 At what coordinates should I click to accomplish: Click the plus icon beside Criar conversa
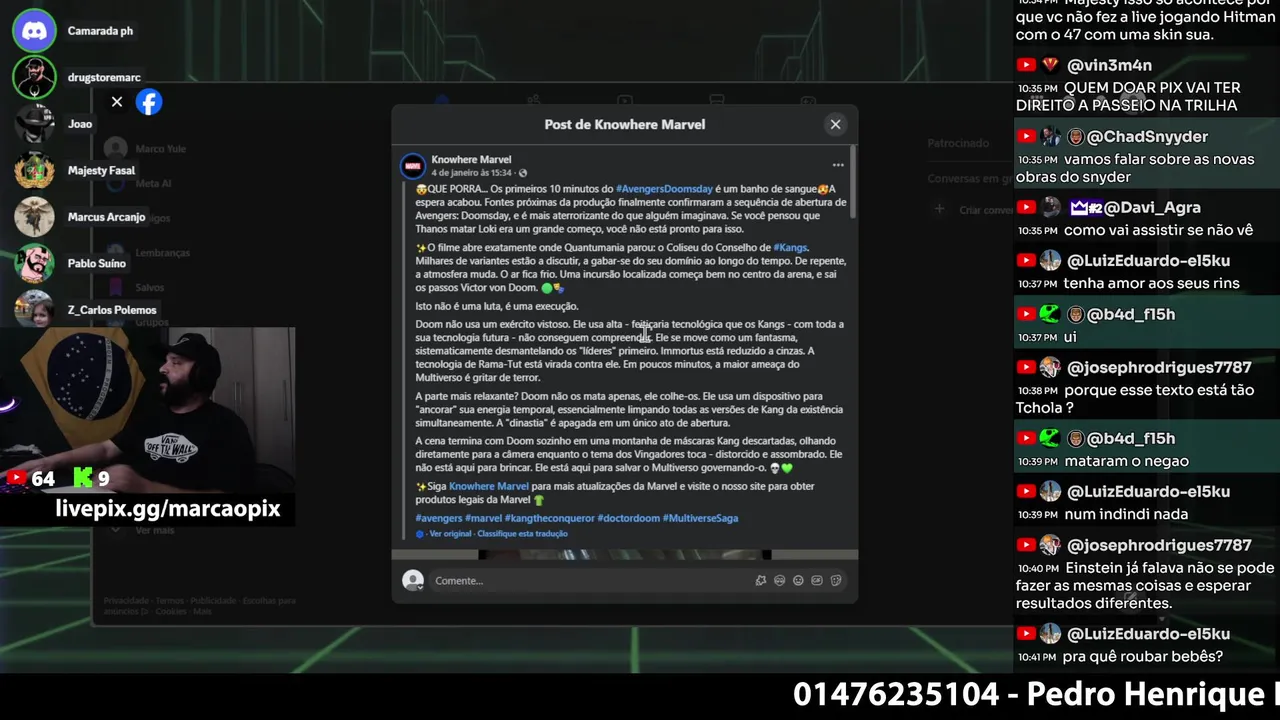(939, 210)
